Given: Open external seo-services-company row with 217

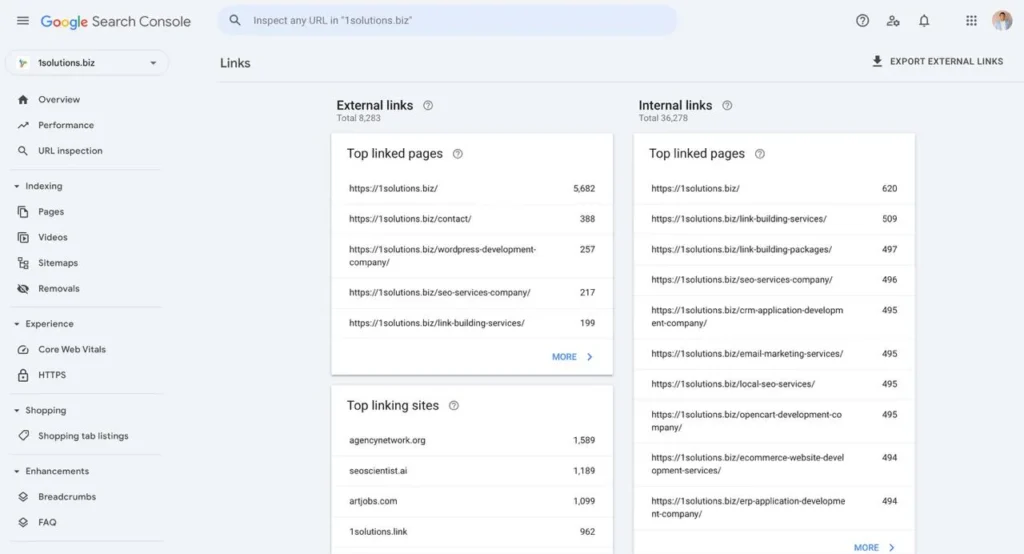Looking at the screenshot, I should [472, 293].
